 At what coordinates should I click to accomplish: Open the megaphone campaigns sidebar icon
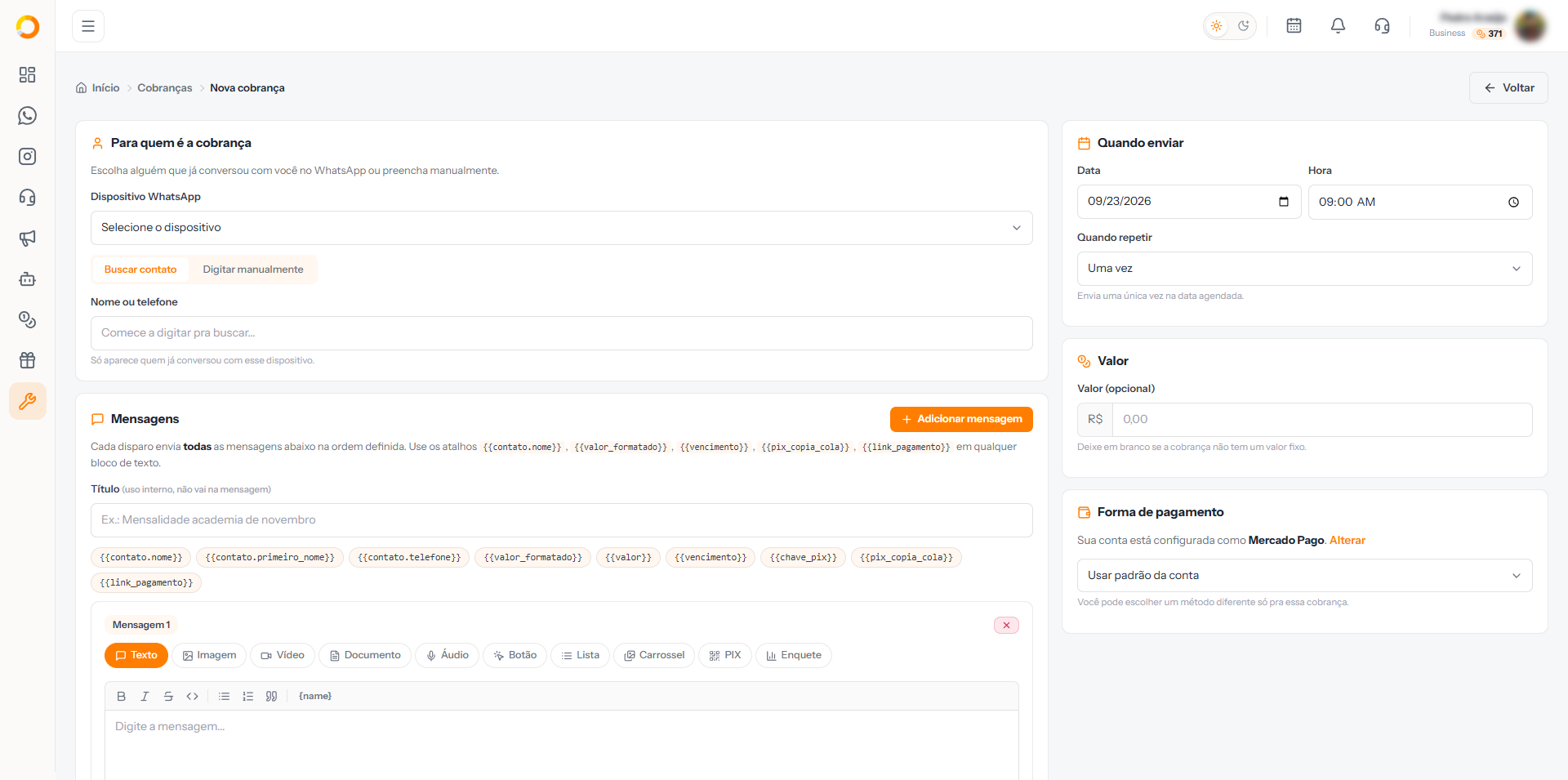pos(28,238)
